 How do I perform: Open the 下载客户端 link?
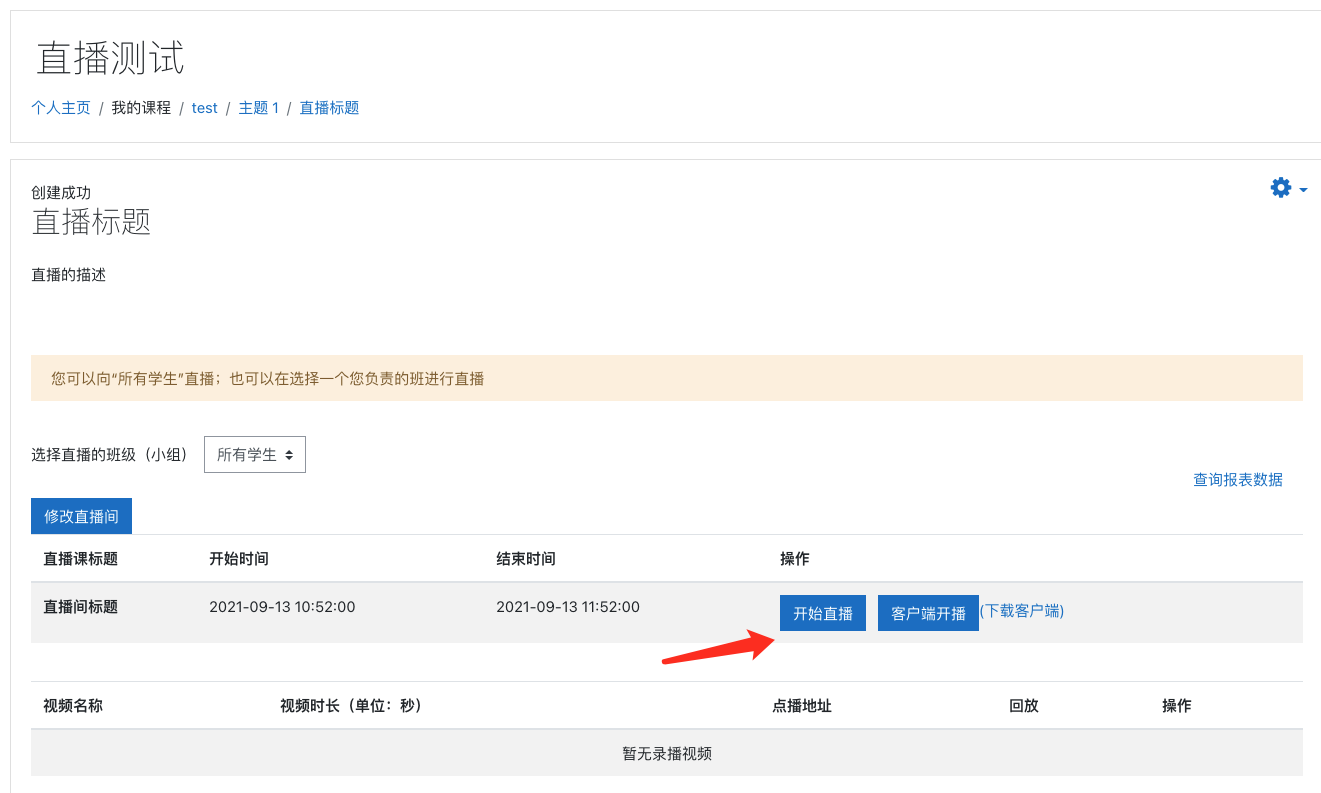click(1022, 610)
